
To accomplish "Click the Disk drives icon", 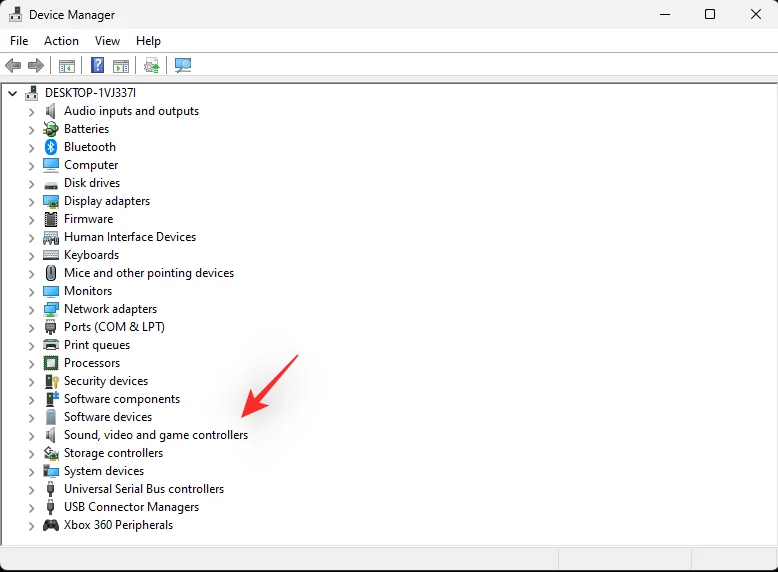I will [51, 185].
